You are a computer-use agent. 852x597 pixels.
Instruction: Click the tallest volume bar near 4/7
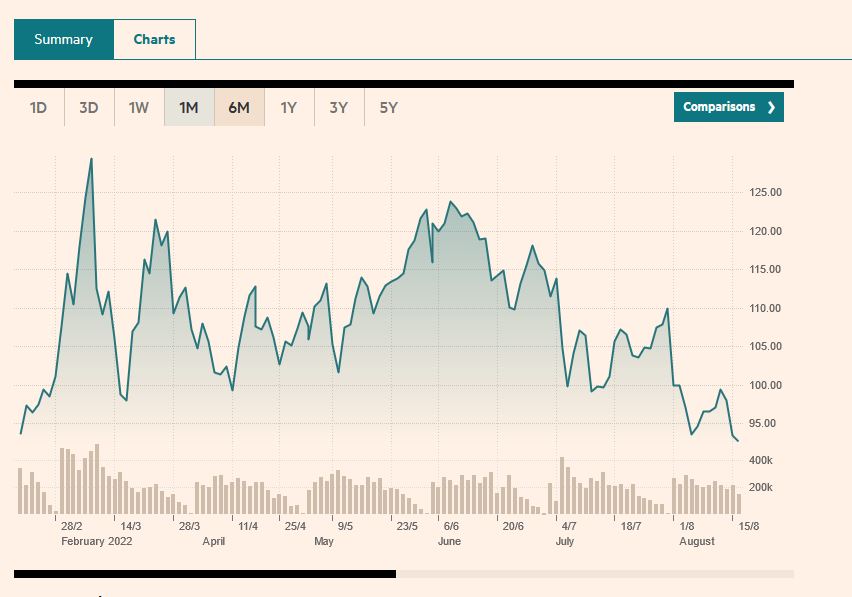[x=562, y=485]
